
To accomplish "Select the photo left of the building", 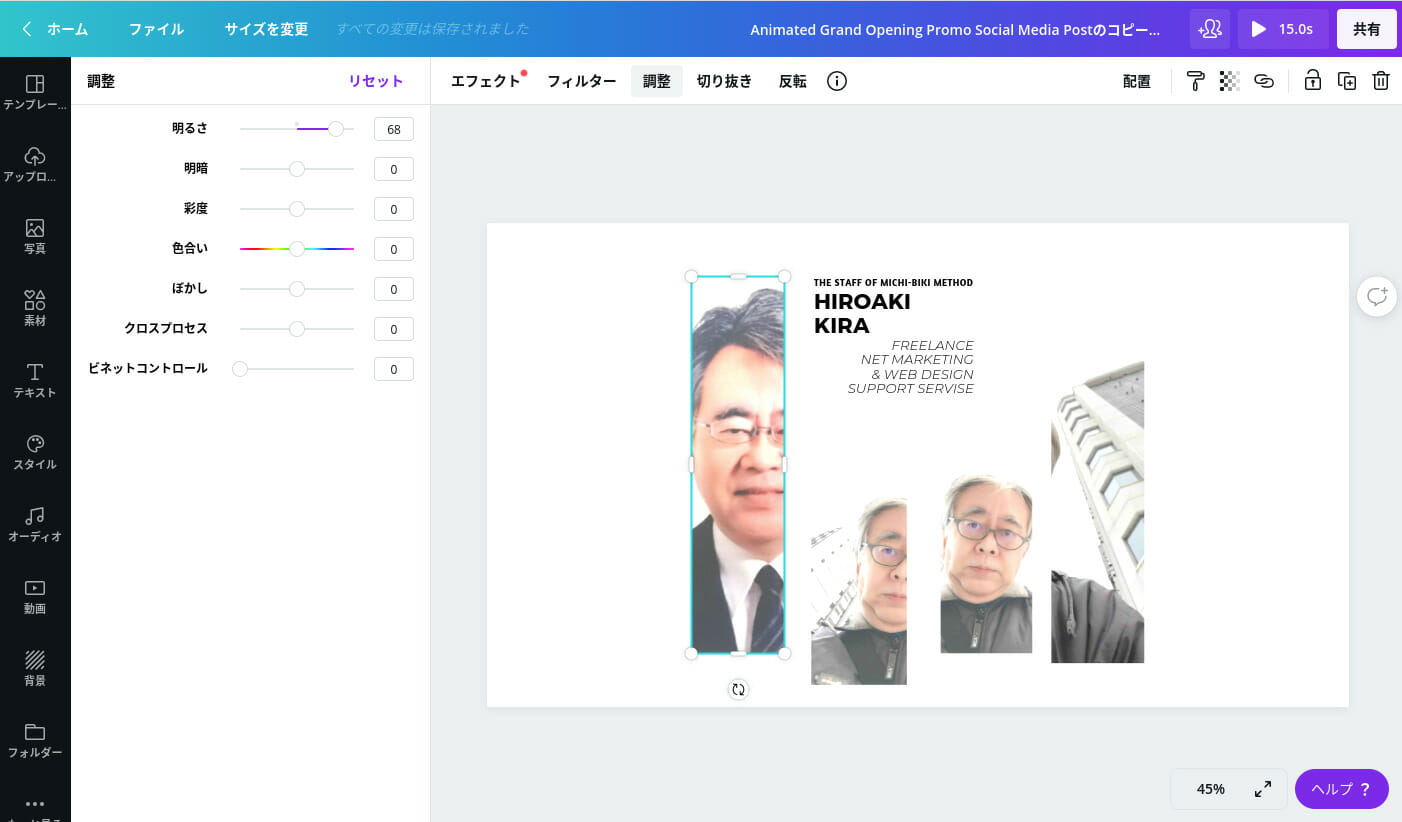I will 986,564.
